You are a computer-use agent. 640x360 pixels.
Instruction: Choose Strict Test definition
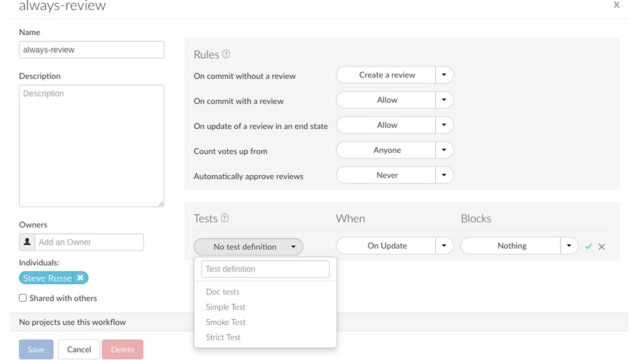pos(223,337)
